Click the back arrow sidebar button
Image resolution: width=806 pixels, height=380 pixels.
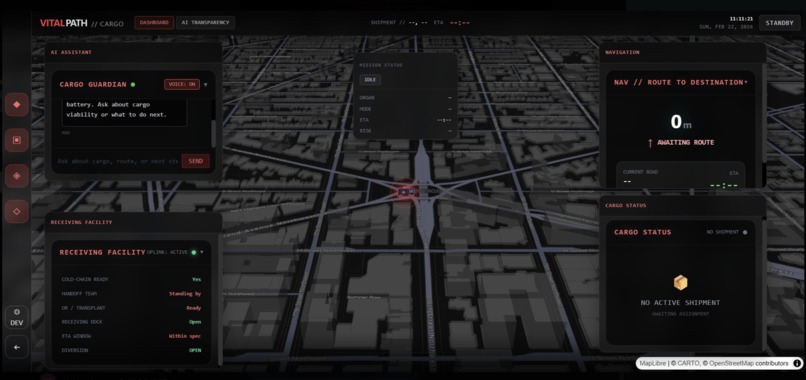16,347
